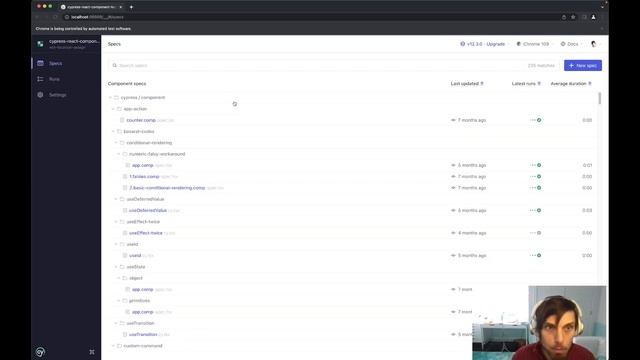
Task: Click the folder icon beside app-action
Action: click(x=119, y=109)
